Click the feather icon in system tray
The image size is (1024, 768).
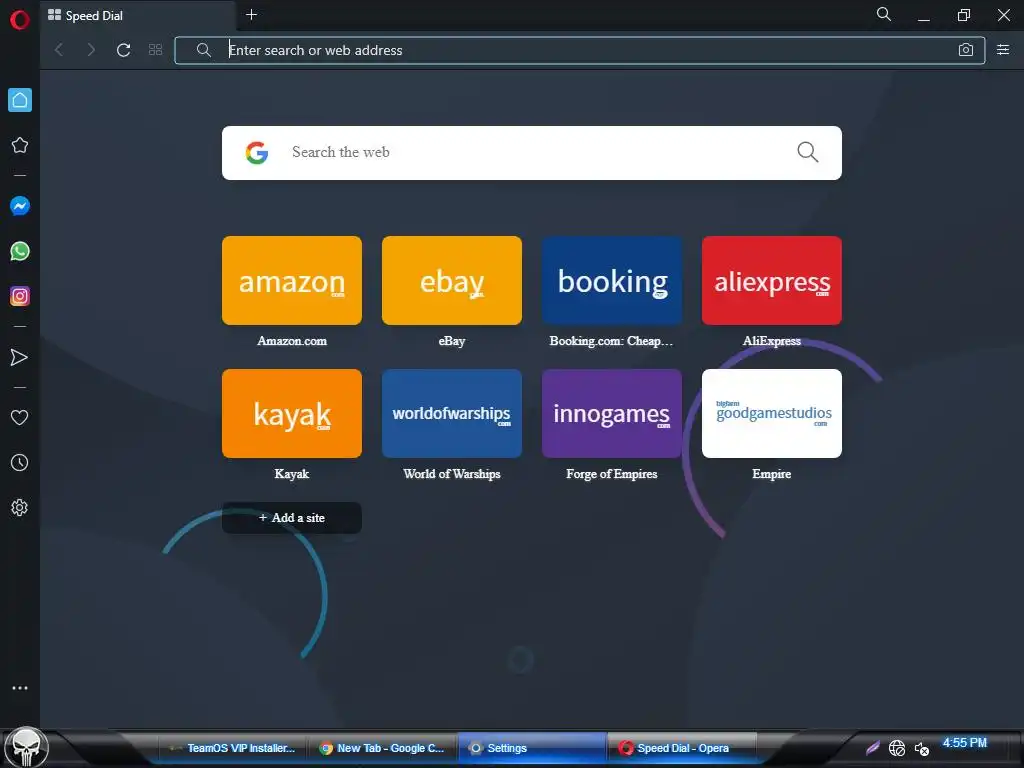pyautogui.click(x=873, y=748)
